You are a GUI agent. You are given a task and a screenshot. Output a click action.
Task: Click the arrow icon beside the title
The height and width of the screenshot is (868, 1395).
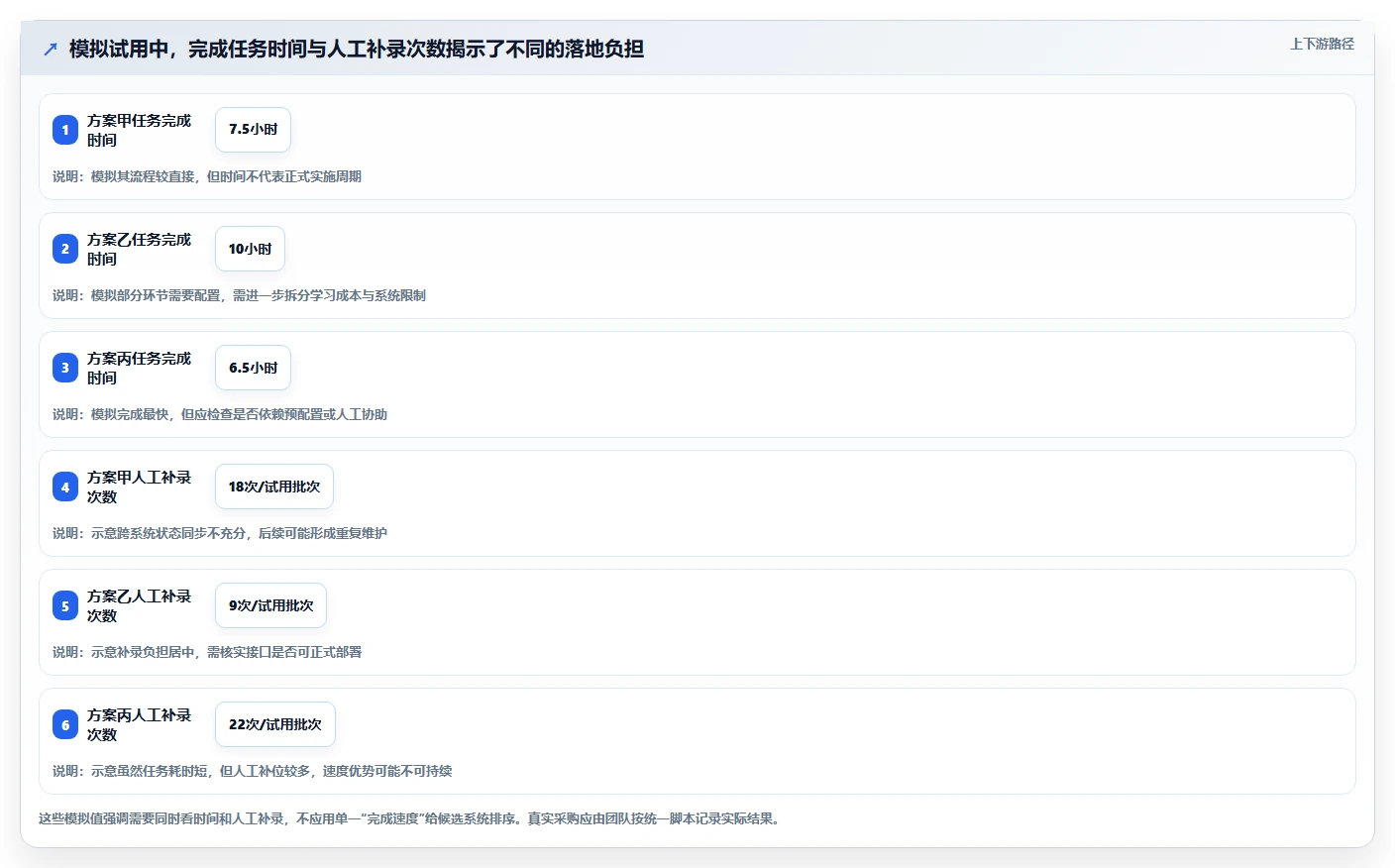pyautogui.click(x=51, y=49)
